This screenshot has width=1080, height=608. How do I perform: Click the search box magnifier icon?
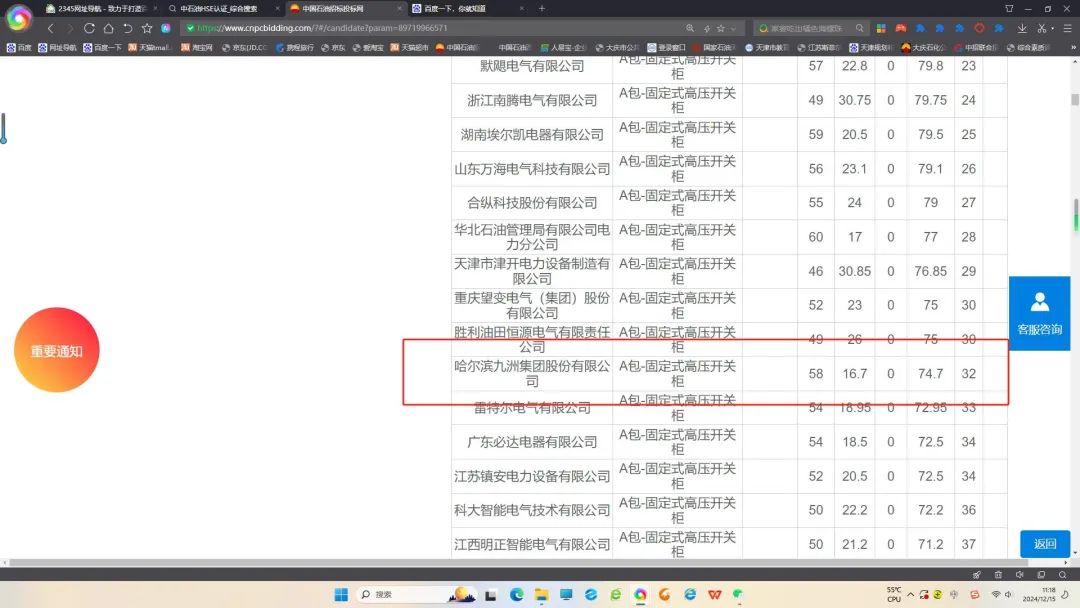click(x=860, y=28)
